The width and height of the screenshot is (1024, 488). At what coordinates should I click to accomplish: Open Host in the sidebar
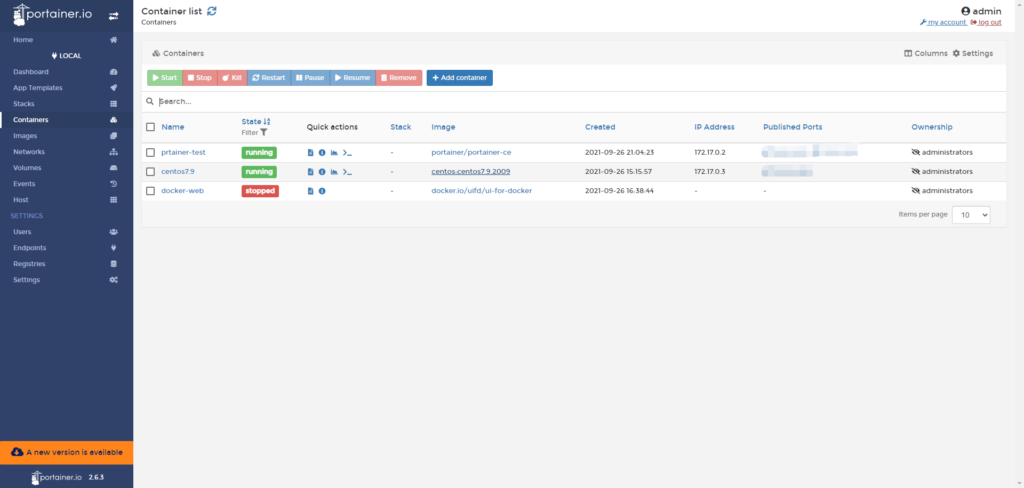tap(67, 200)
